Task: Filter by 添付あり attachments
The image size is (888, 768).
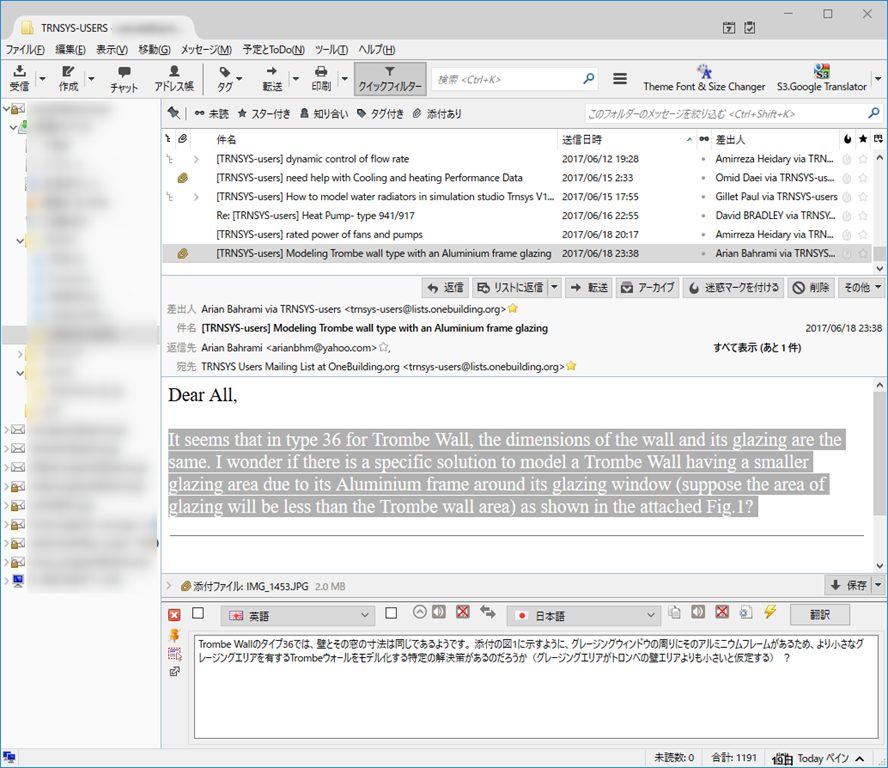Action: 437,114
